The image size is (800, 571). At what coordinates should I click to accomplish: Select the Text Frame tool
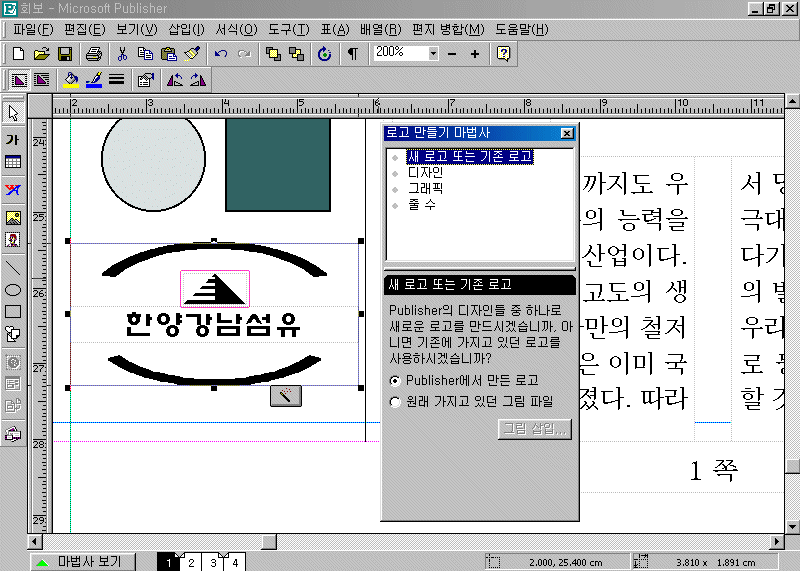[13, 140]
